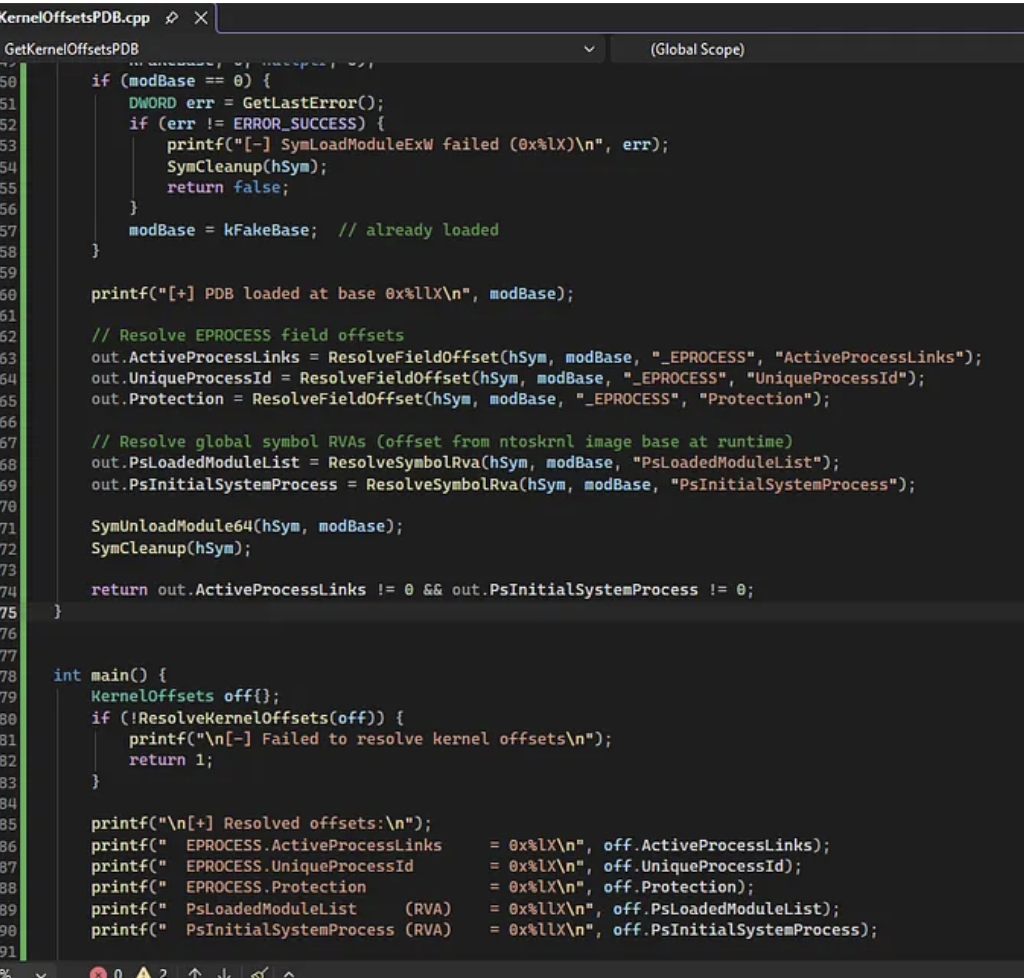Place cursor on 'int main() {' line
This screenshot has height=978, width=1024.
pos(110,675)
